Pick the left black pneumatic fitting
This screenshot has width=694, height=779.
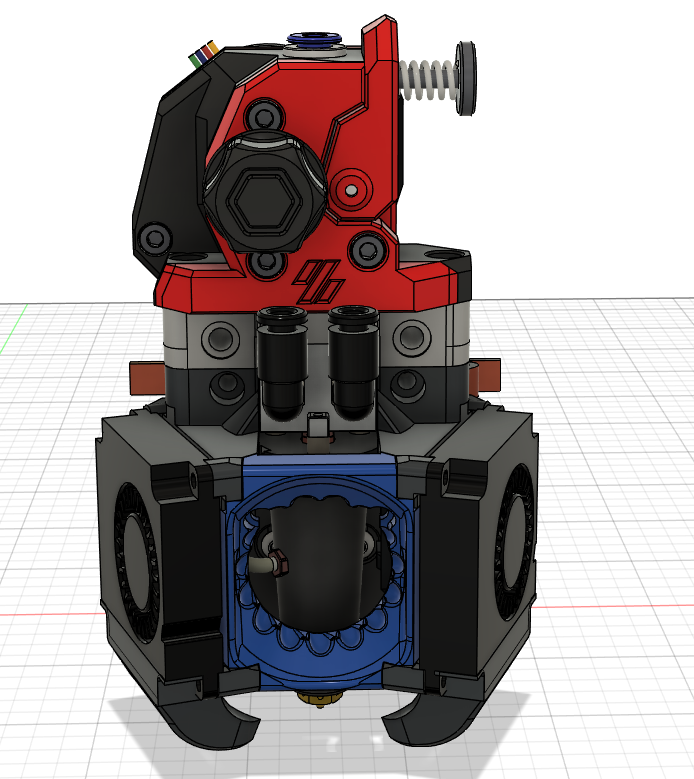(282, 364)
